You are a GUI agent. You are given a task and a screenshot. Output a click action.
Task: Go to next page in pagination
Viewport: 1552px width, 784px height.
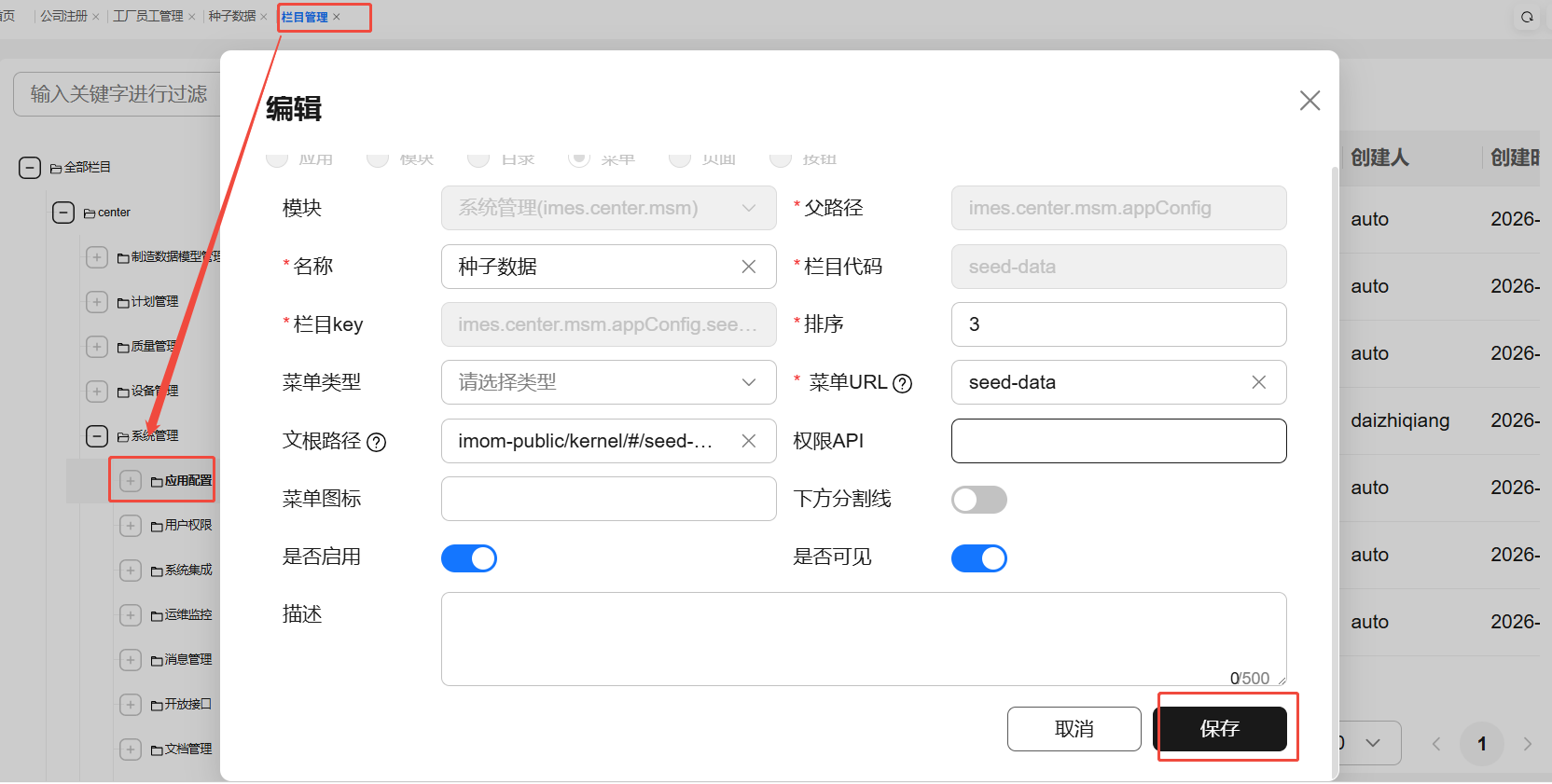pyautogui.click(x=1527, y=744)
